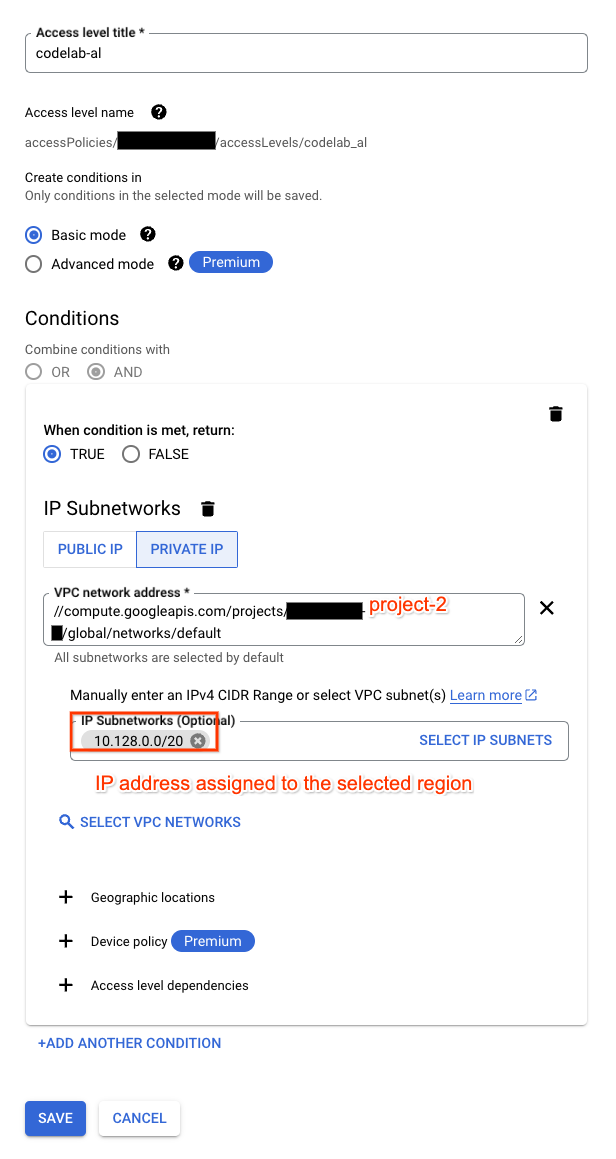Expand the Access level dependencies section

(x=66, y=985)
